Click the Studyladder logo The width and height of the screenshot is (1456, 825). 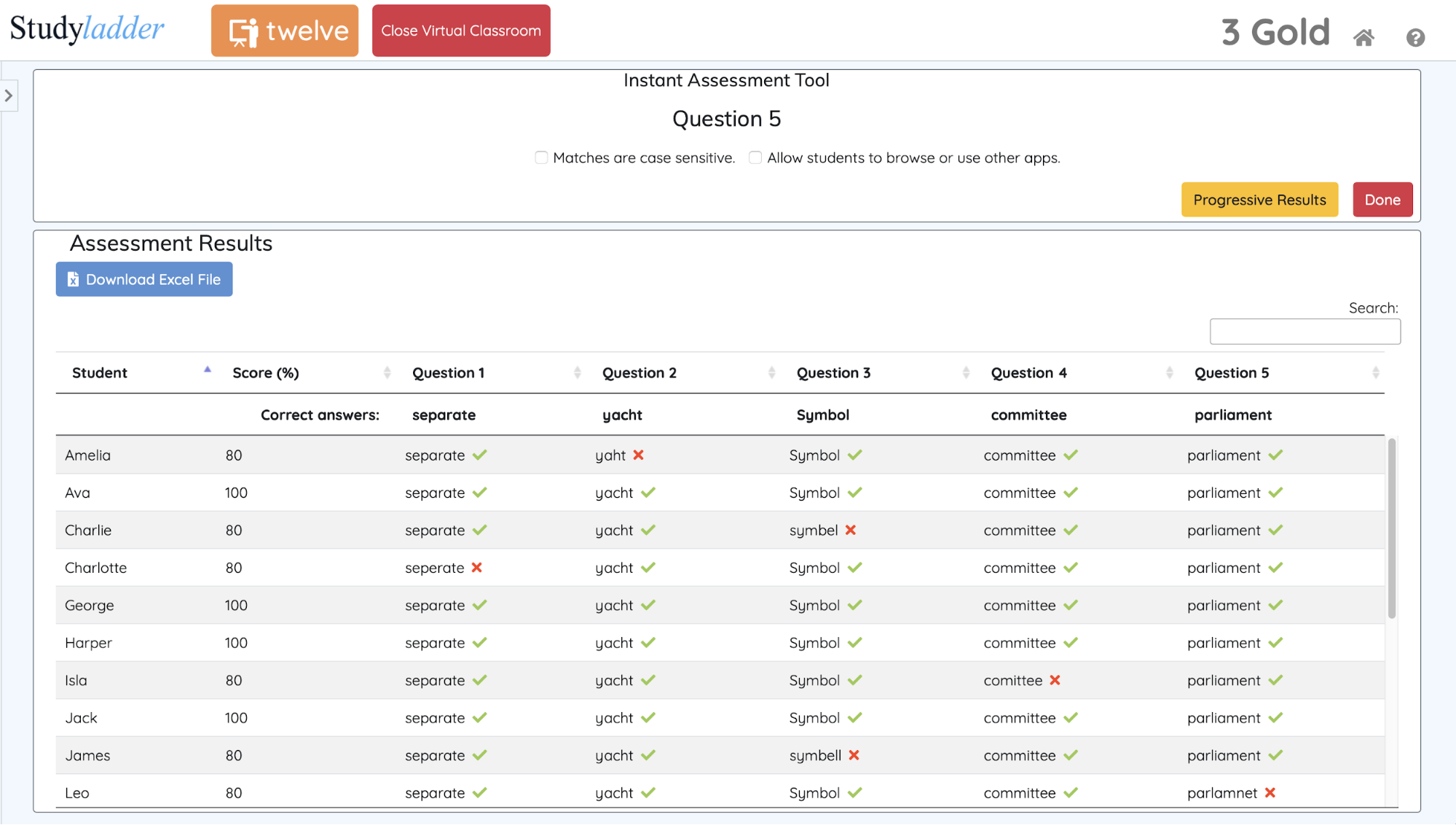point(87,29)
